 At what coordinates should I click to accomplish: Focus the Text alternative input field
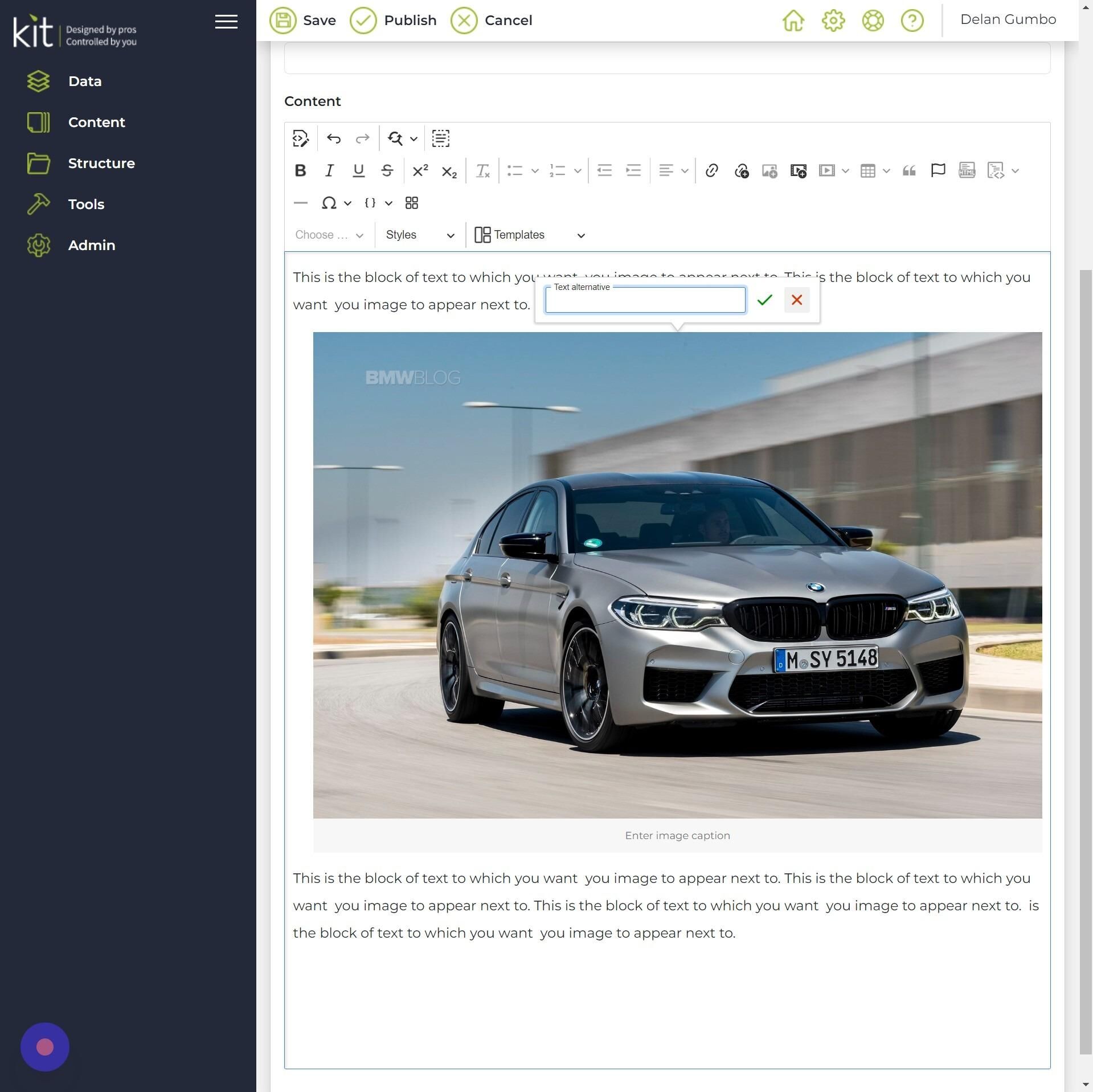point(645,300)
